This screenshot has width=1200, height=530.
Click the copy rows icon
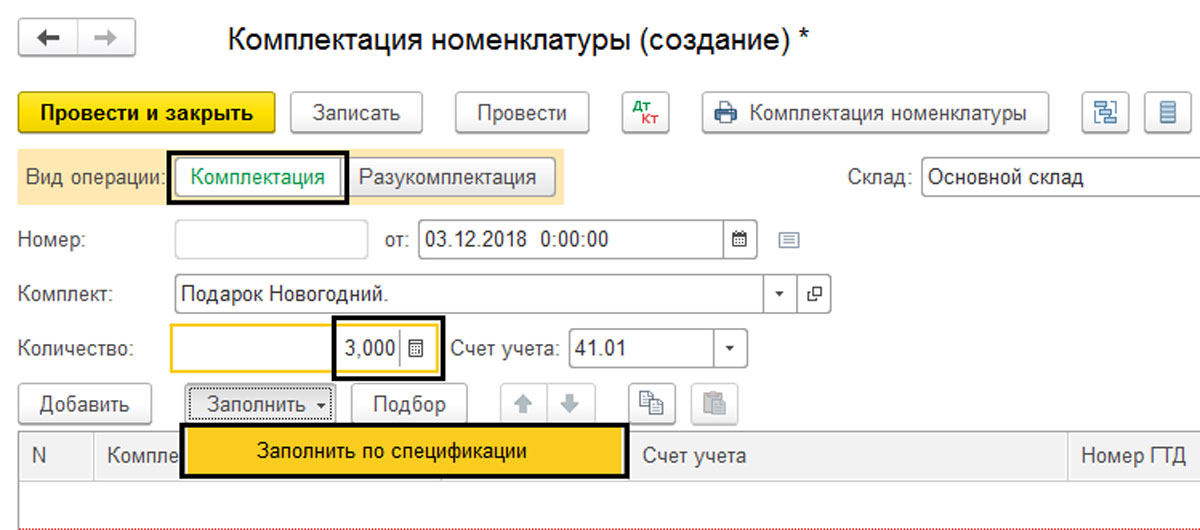click(652, 404)
